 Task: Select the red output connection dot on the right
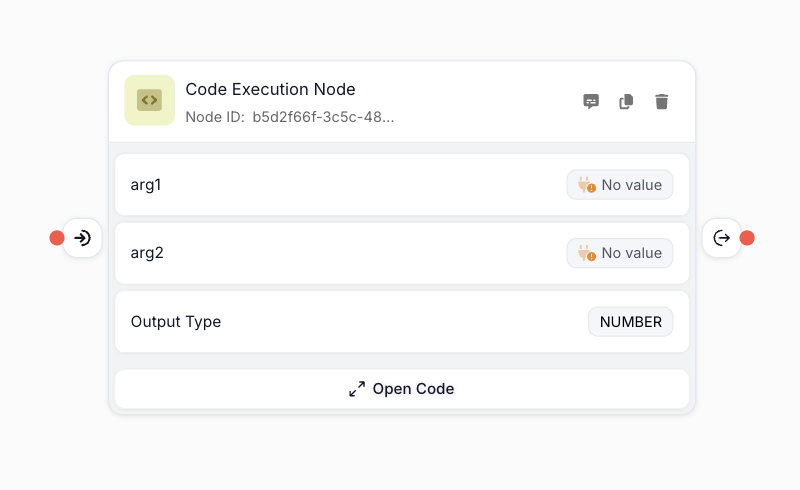point(747,238)
